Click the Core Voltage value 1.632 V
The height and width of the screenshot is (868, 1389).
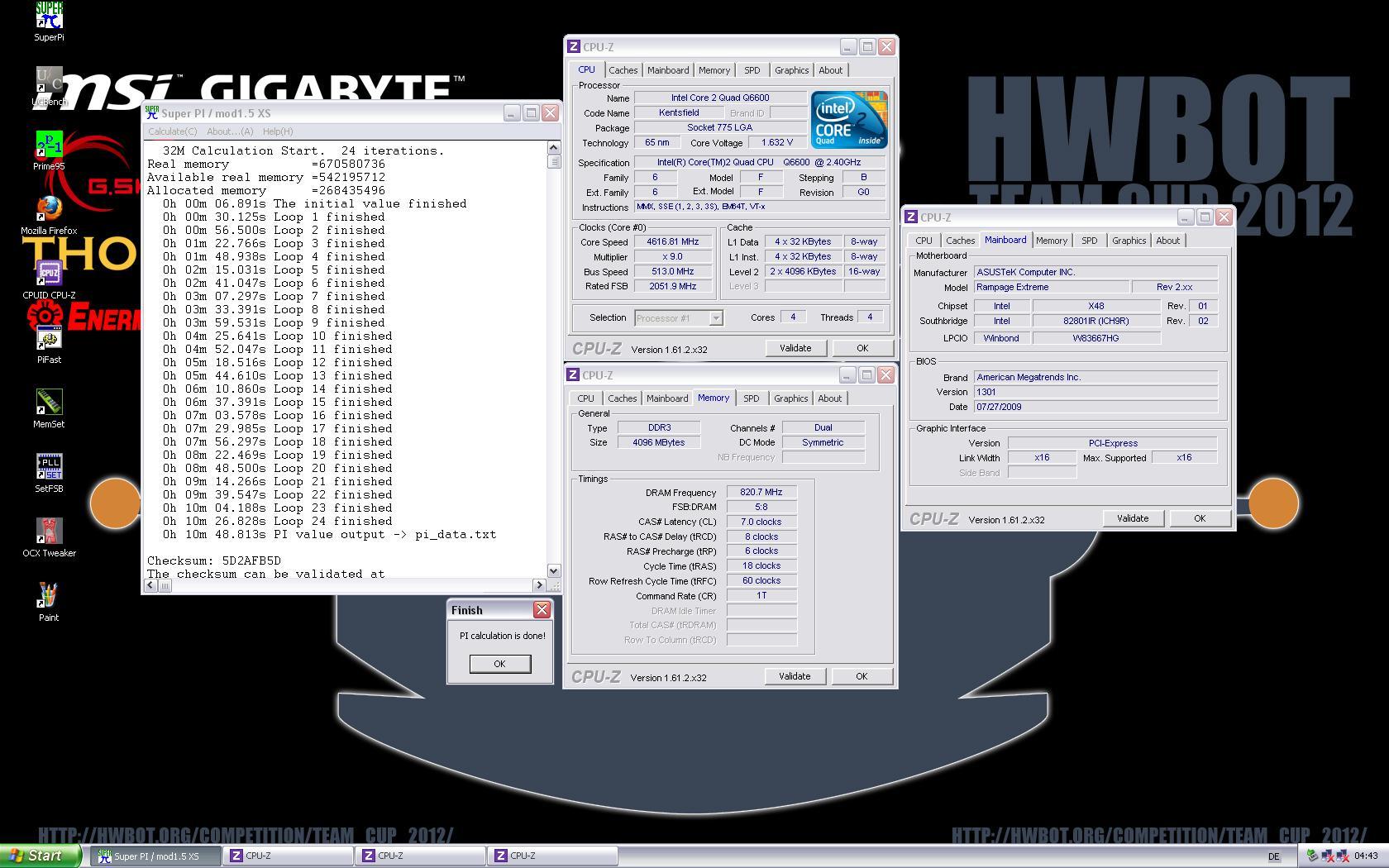click(776, 143)
